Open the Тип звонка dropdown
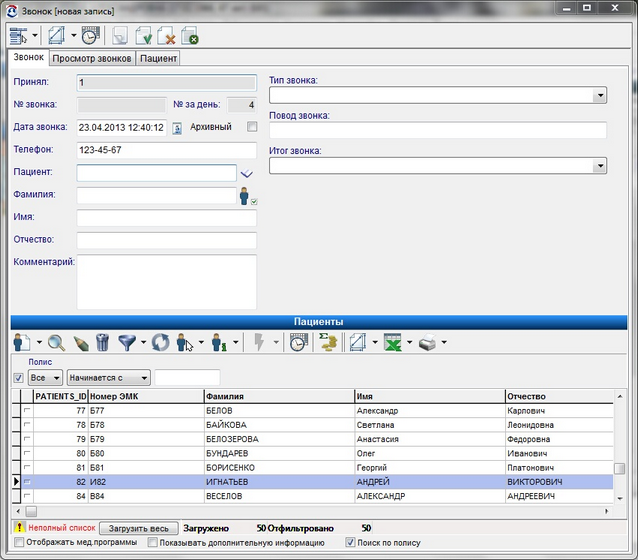Screen dimensions: 638x560 tap(600, 96)
